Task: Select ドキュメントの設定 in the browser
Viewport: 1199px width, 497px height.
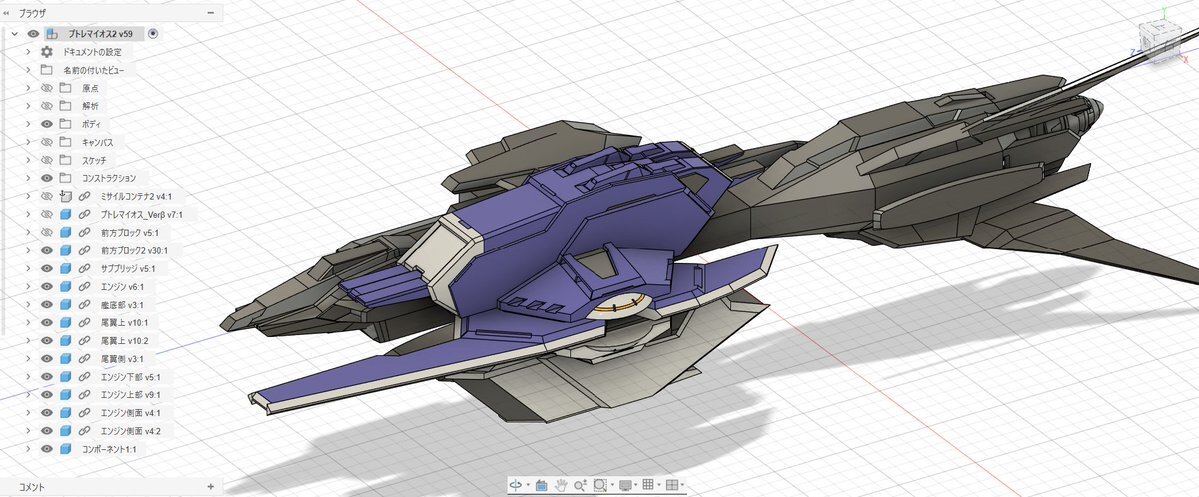Action: point(91,52)
